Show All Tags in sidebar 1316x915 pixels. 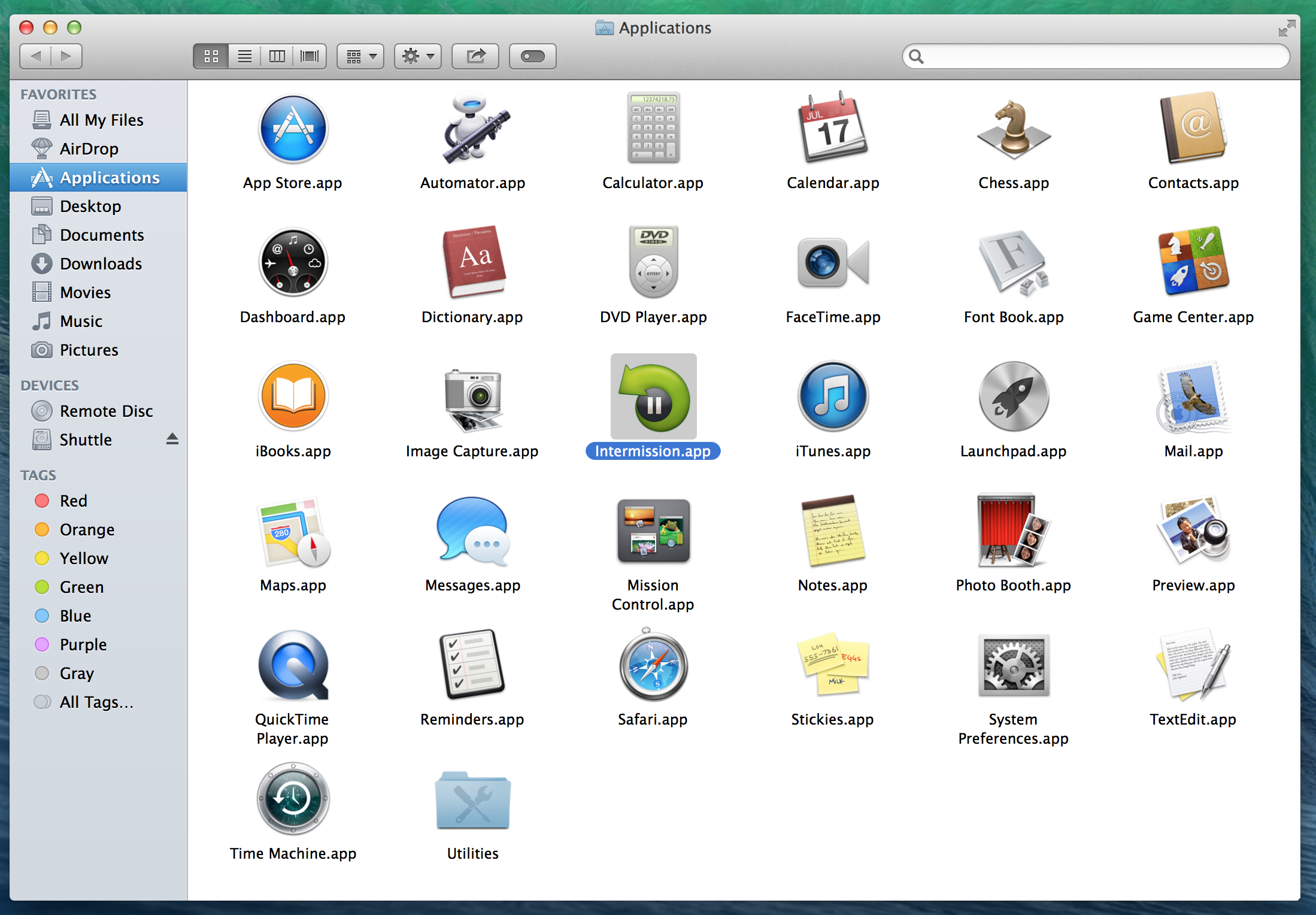click(98, 702)
